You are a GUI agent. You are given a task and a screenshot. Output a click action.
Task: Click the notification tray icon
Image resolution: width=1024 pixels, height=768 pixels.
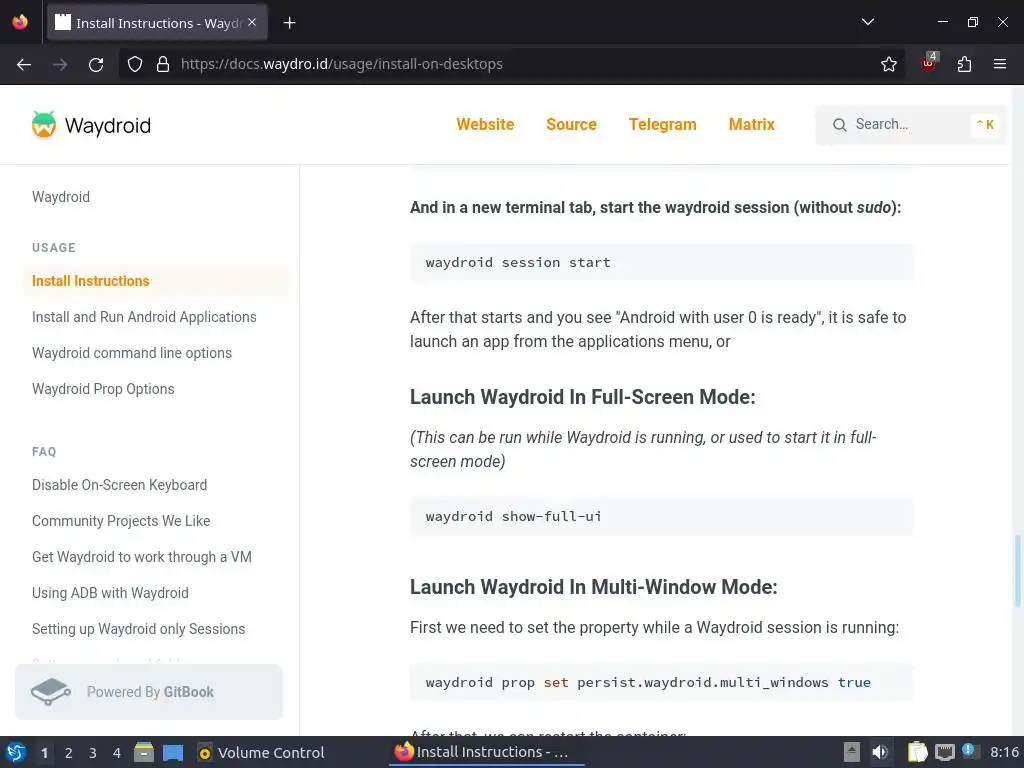tap(969, 751)
